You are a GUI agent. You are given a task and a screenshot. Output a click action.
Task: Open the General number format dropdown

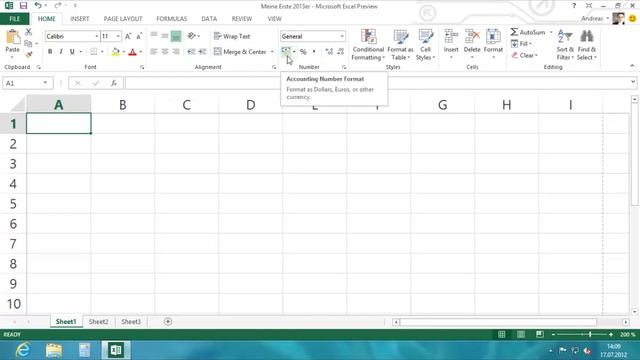point(342,36)
